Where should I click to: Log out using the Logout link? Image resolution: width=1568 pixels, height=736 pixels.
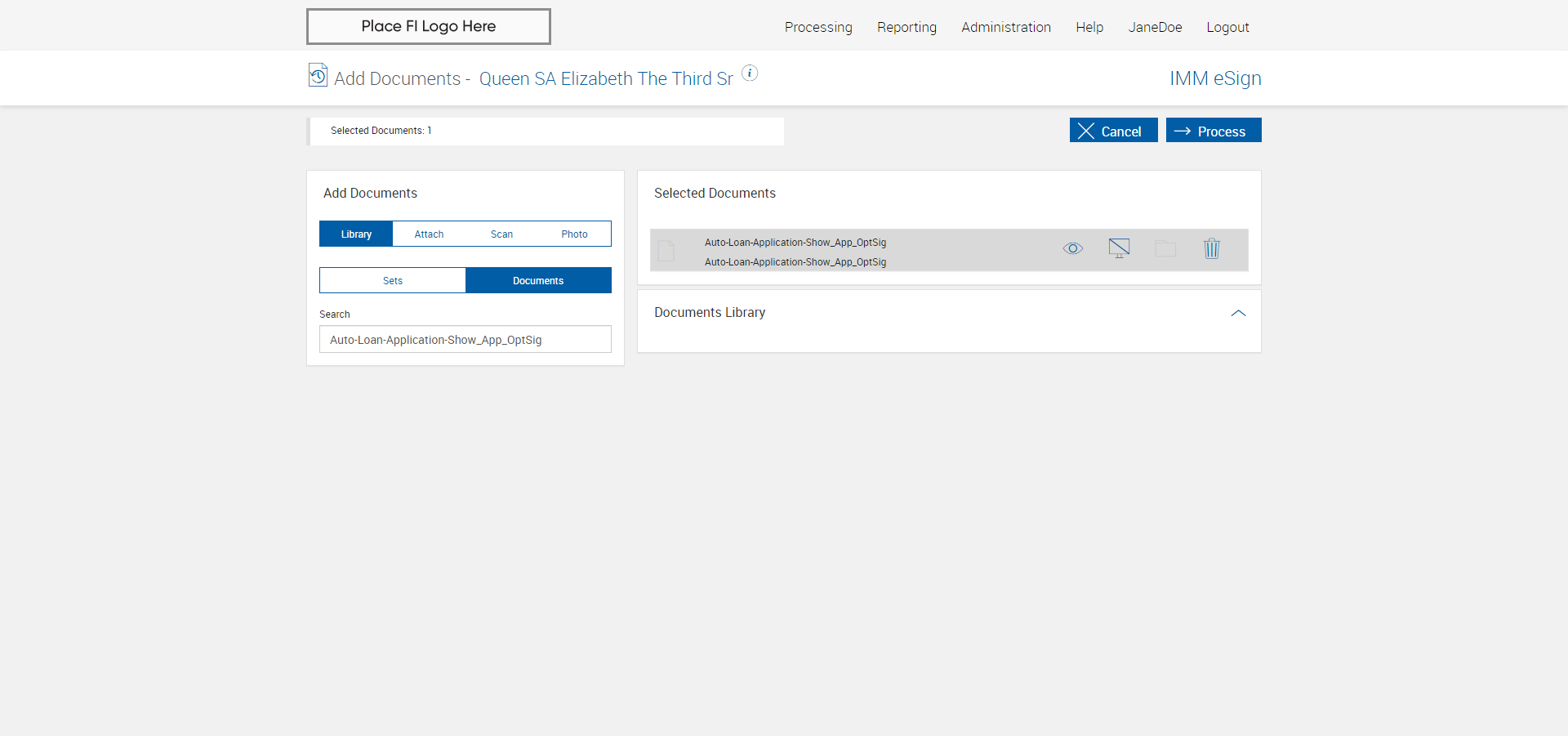(1227, 27)
